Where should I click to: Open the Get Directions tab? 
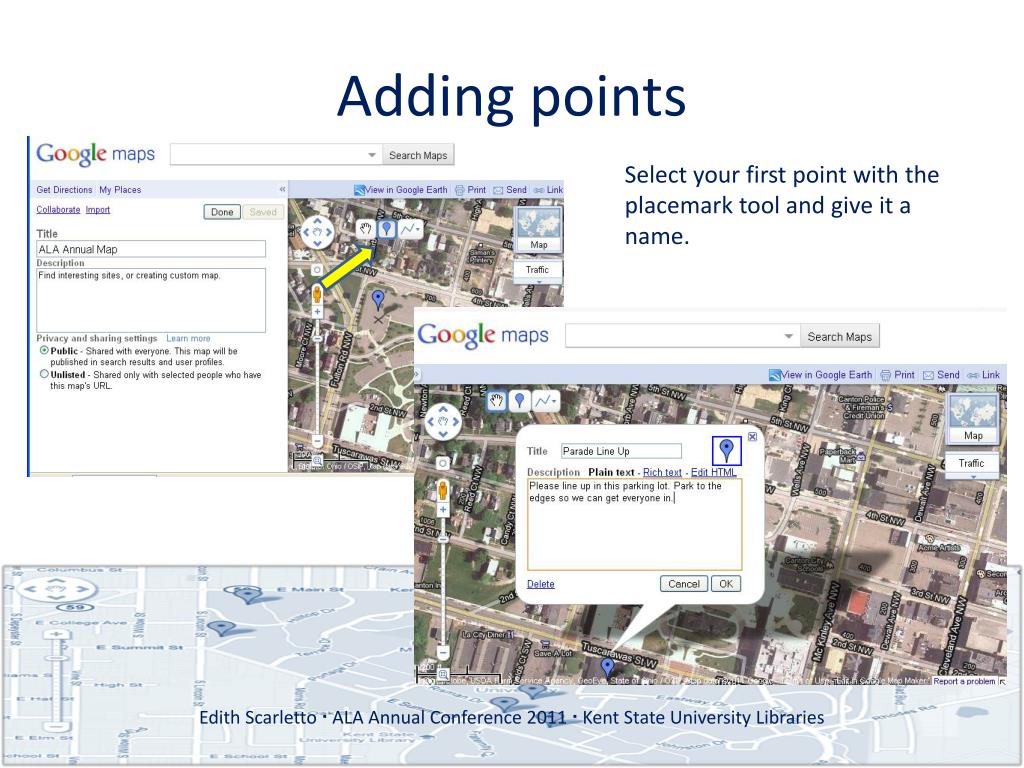pyautogui.click(x=64, y=190)
